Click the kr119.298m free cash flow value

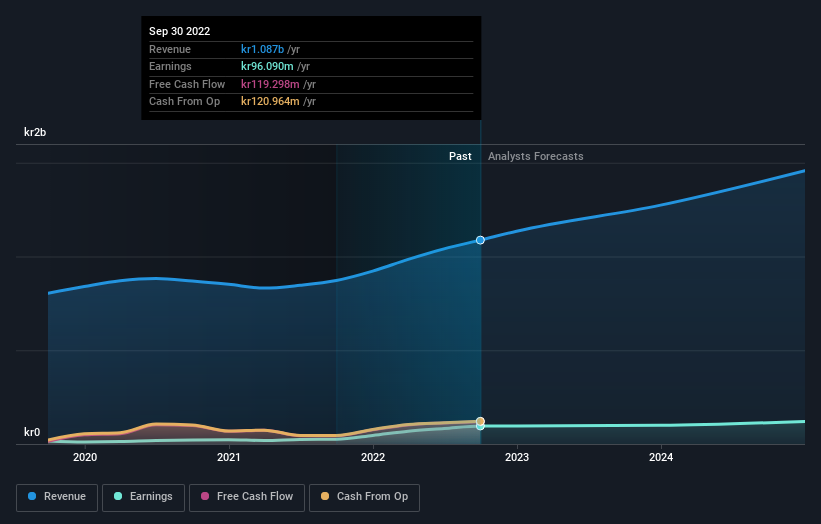point(270,84)
